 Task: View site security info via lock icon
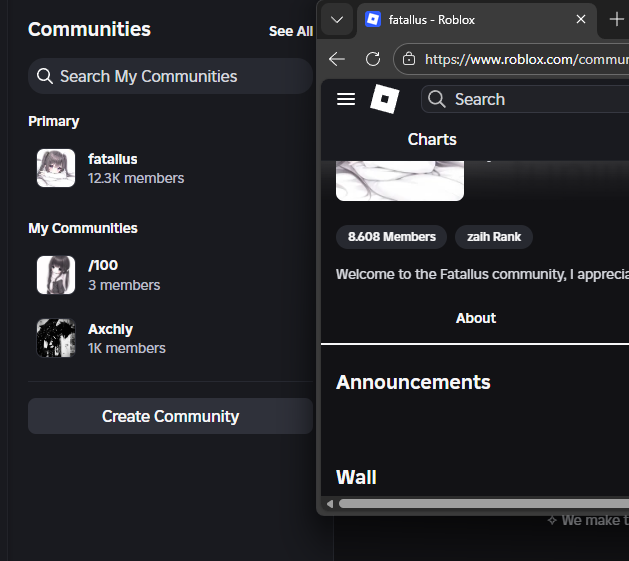[409, 59]
